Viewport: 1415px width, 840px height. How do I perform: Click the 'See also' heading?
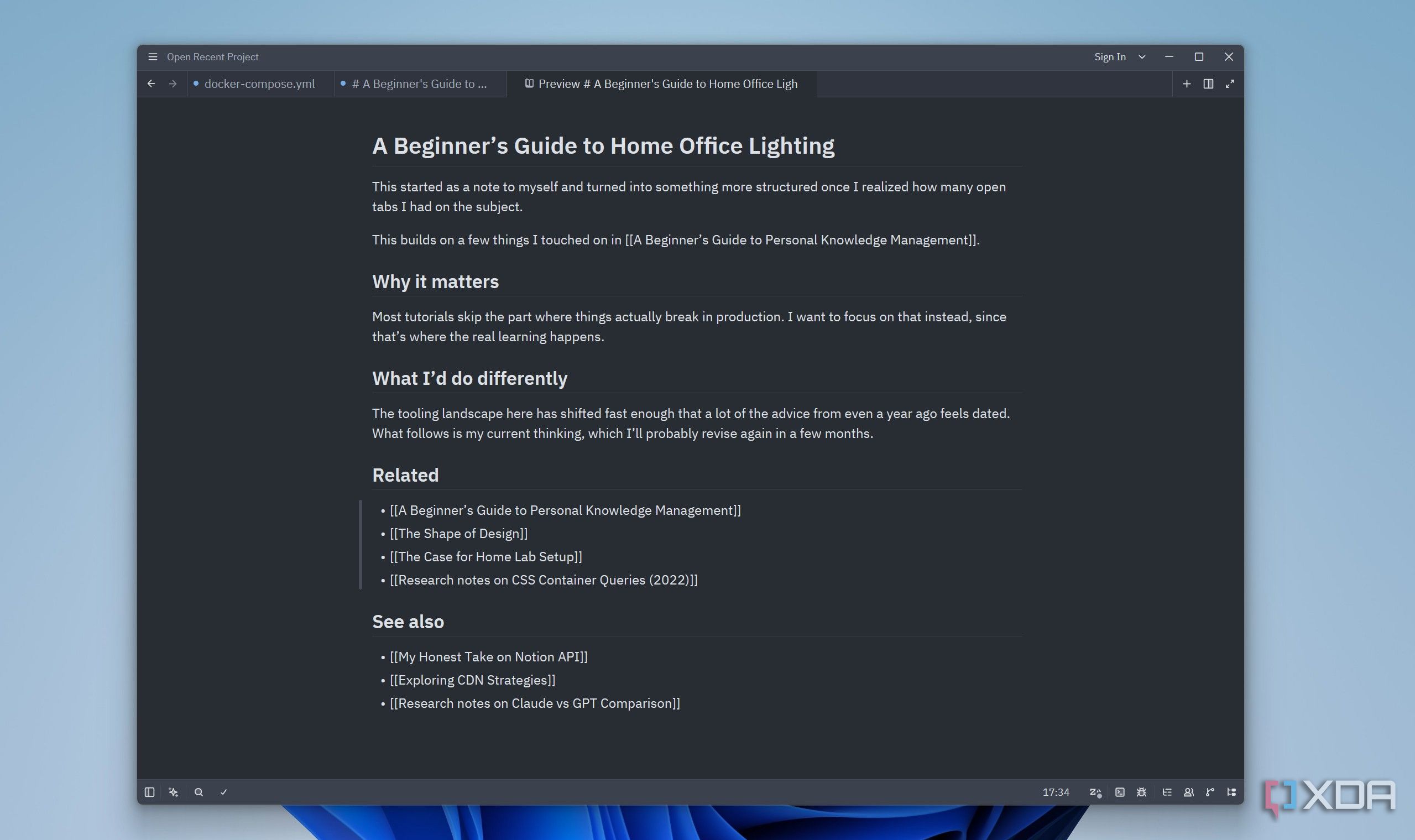point(408,622)
